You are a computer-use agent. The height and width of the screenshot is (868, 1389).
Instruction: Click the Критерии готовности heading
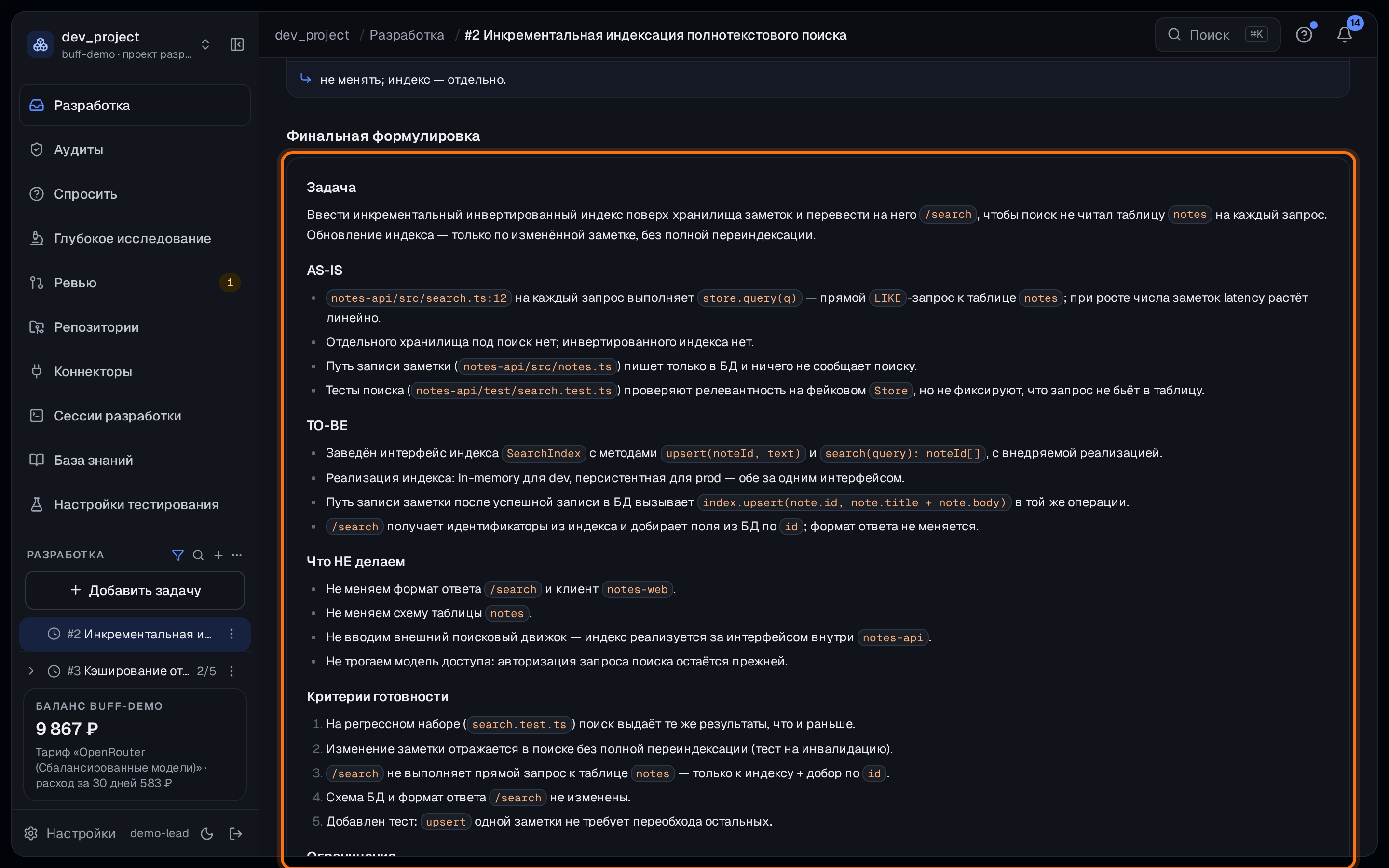pos(378,696)
